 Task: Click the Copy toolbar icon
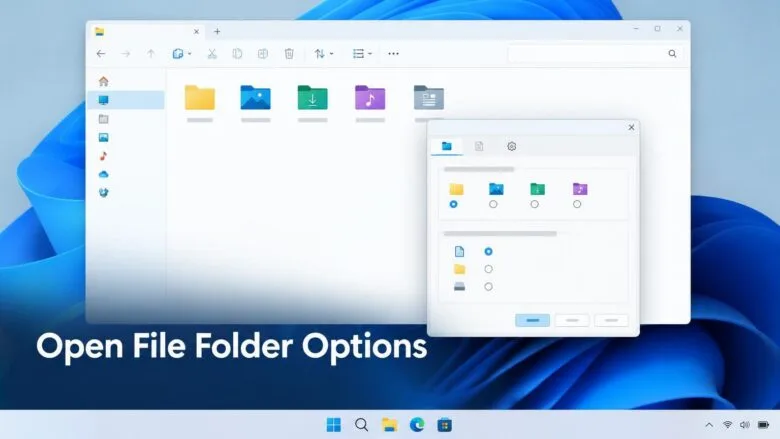coord(237,54)
